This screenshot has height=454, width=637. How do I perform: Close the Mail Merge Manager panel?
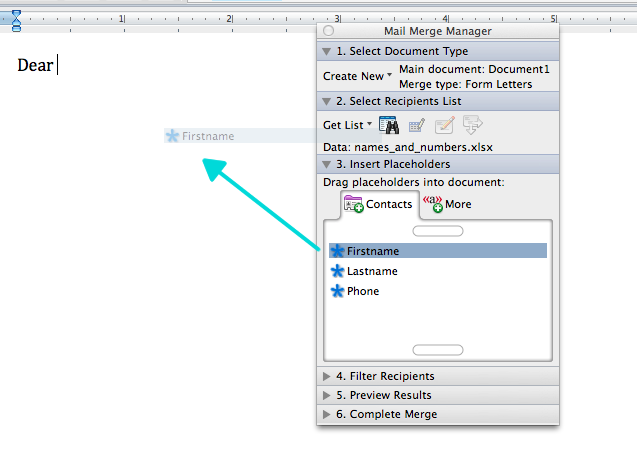coord(329,31)
